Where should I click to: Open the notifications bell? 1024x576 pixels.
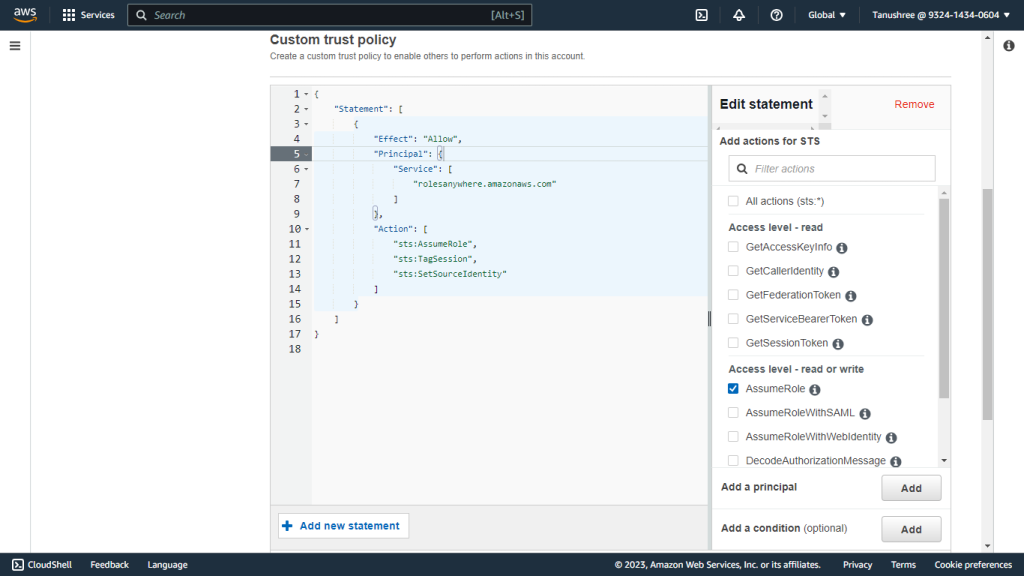(739, 14)
